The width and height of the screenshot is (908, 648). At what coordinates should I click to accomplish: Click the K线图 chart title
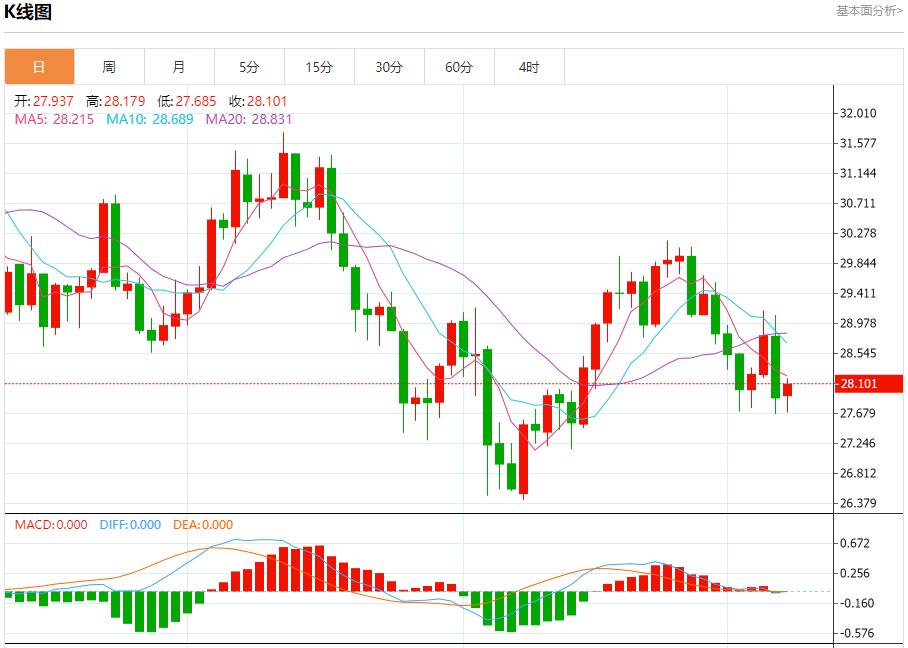tap(28, 11)
